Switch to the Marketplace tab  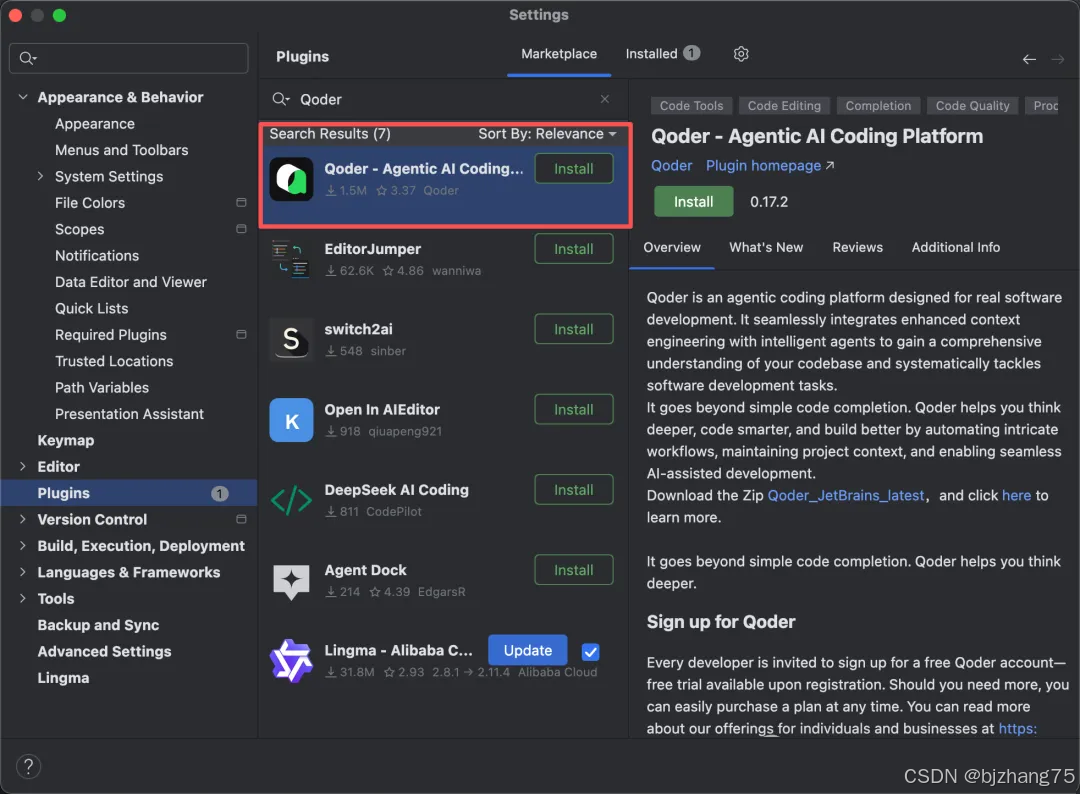(x=559, y=54)
